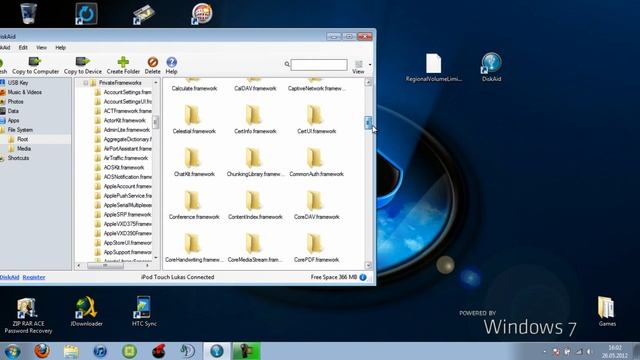The image size is (640, 360).
Task: Click the file pane scrollbar thumb
Action: click(x=368, y=122)
